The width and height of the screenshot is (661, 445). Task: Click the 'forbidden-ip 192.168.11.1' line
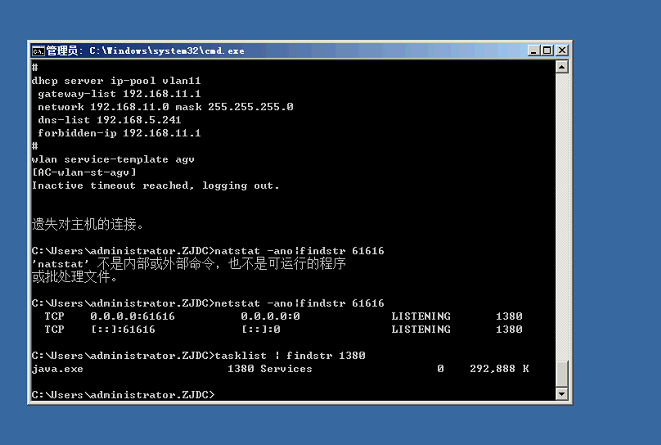119,133
